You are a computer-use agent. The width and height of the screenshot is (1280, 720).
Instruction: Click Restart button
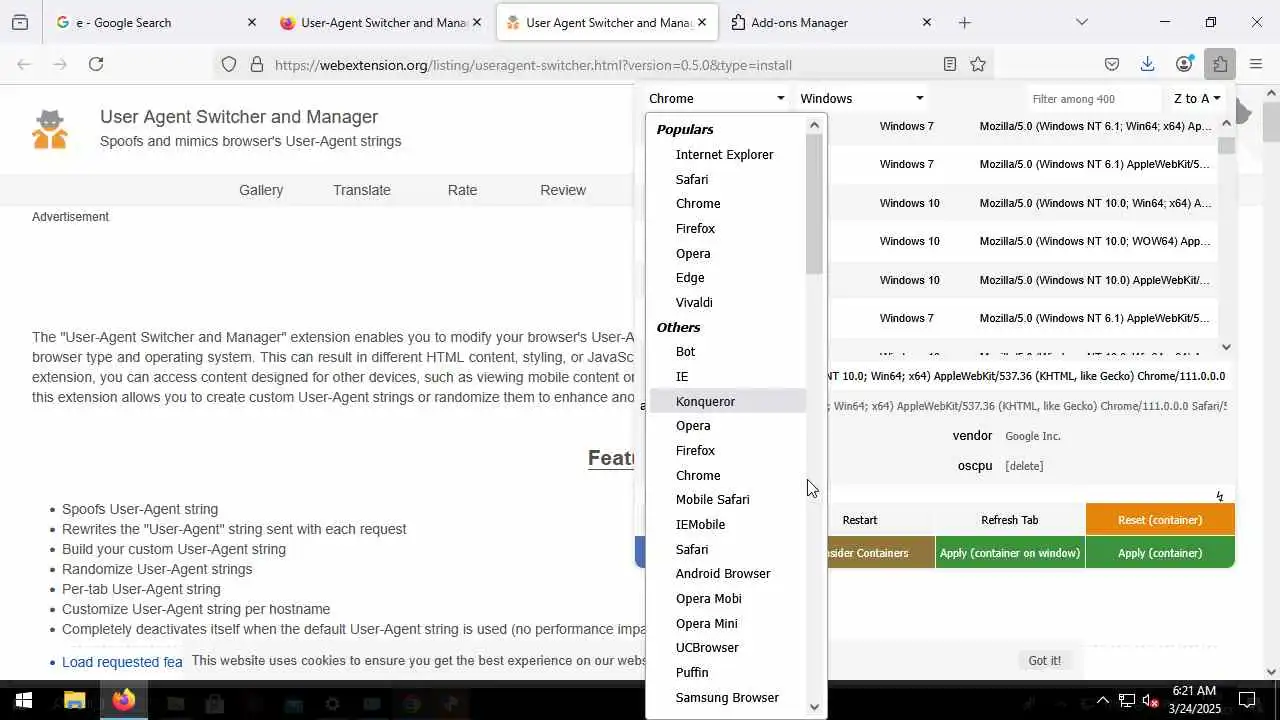point(860,520)
